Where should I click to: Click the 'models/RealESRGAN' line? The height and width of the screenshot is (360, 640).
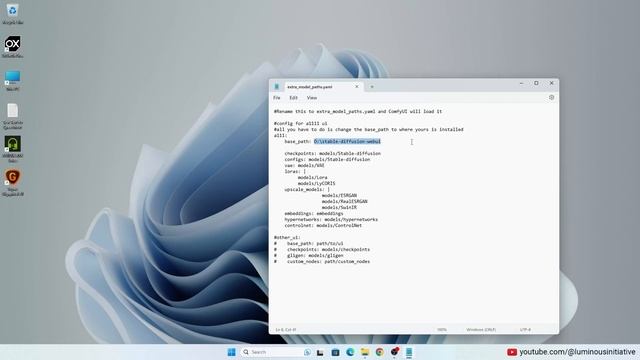[344, 202]
